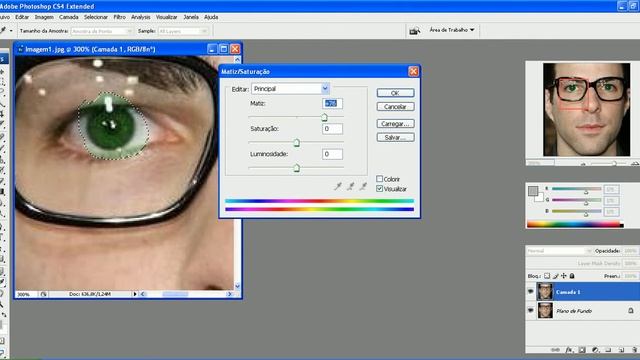The image size is (640, 360).
Task: Click the Matiz slider handle
Action: (x=324, y=118)
